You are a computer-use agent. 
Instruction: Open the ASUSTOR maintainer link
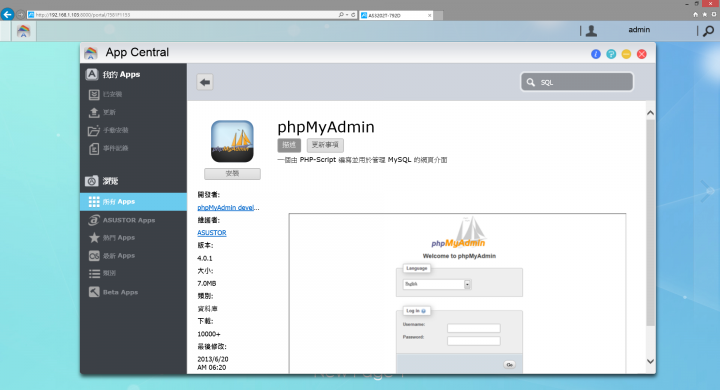coord(212,233)
